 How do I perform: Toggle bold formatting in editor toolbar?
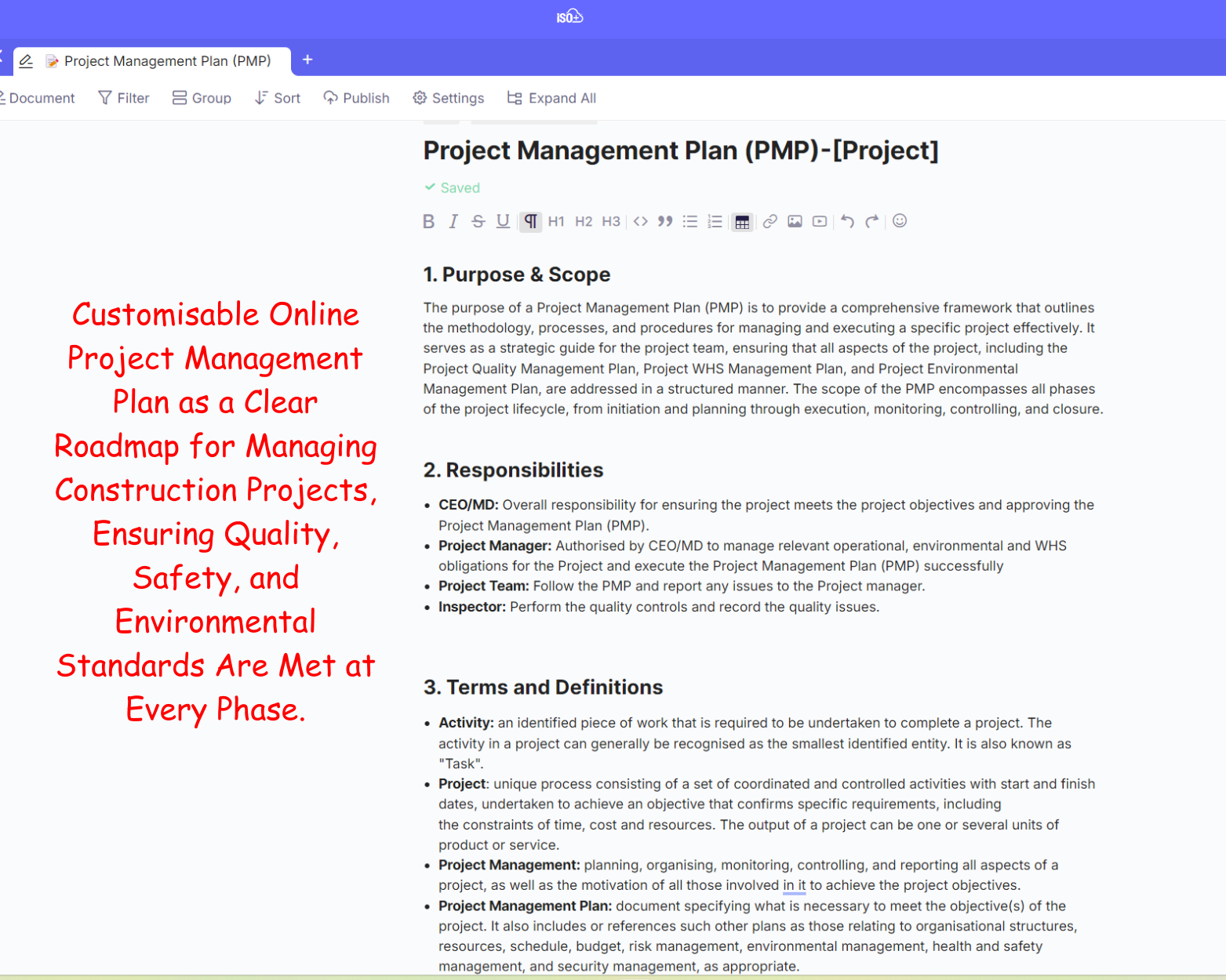click(428, 222)
